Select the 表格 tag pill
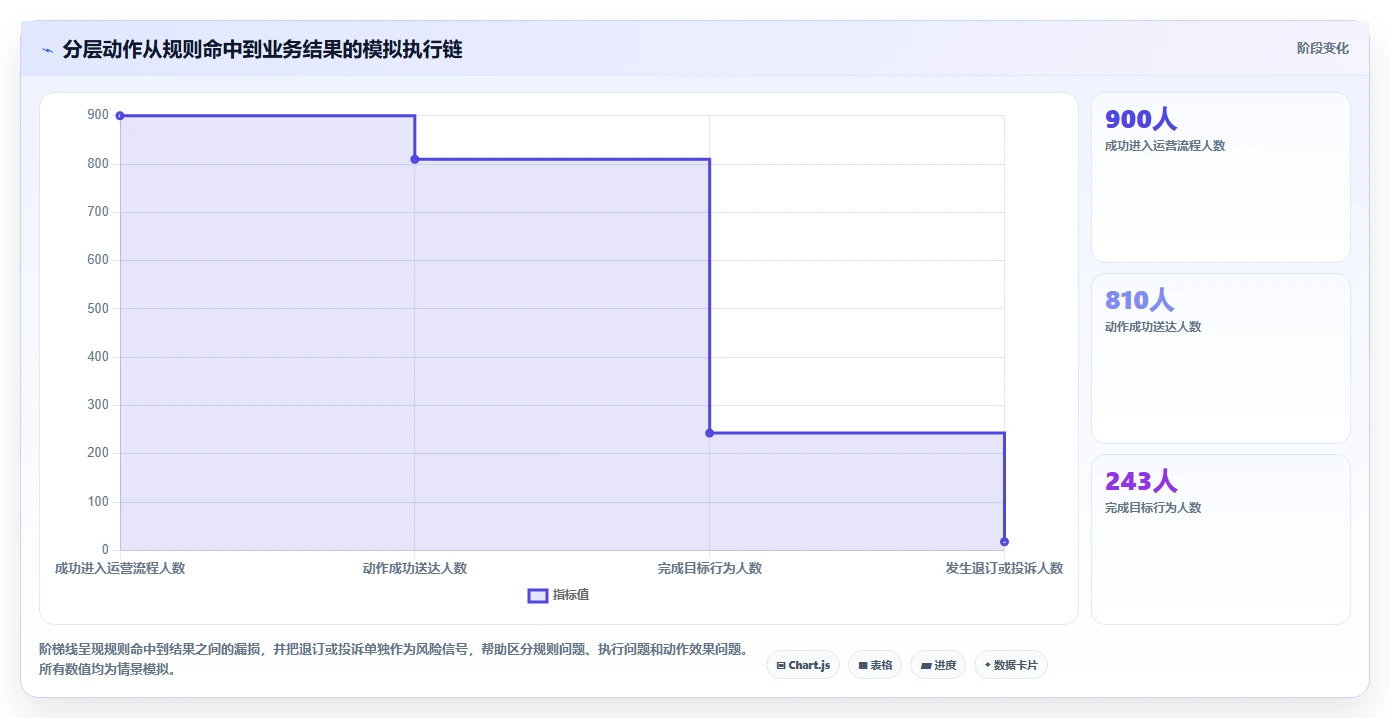Screen dimensions: 1390x718 point(875,665)
